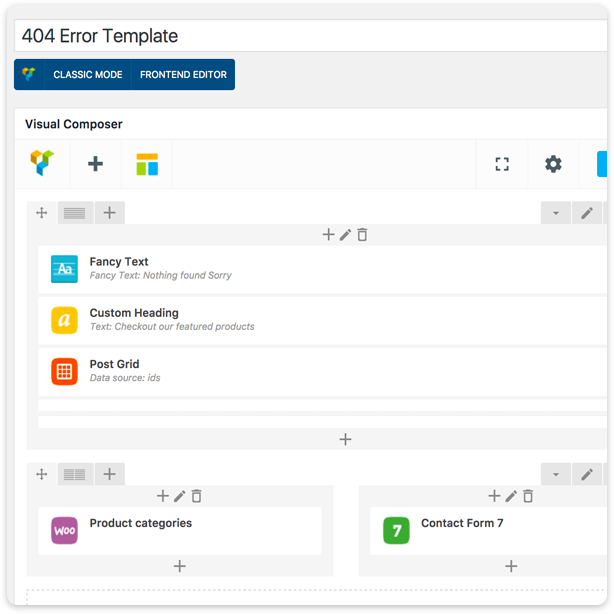Open the Templates colored-blocks icon

click(147, 164)
